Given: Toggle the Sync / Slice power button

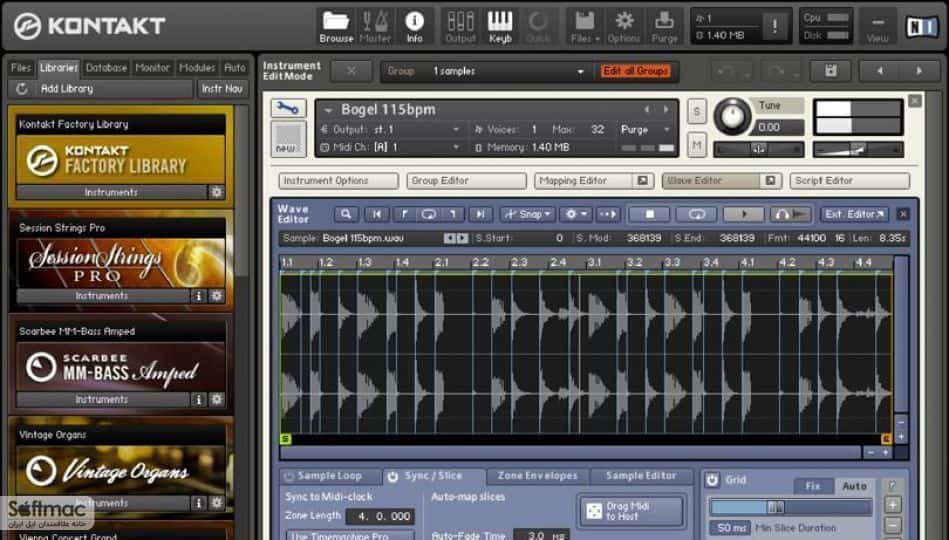Looking at the screenshot, I should (x=393, y=477).
